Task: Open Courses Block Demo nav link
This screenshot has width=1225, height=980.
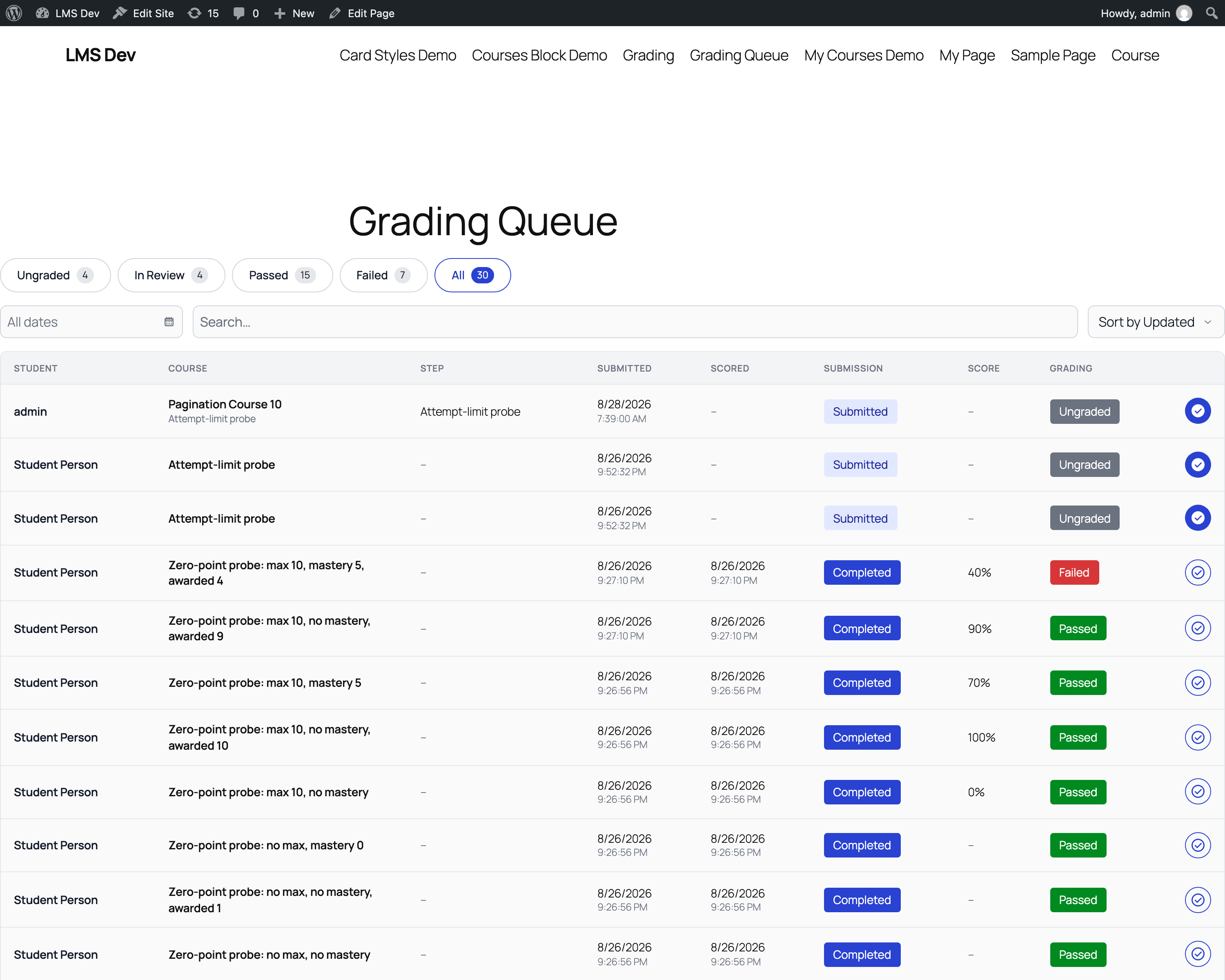Action: coord(539,55)
